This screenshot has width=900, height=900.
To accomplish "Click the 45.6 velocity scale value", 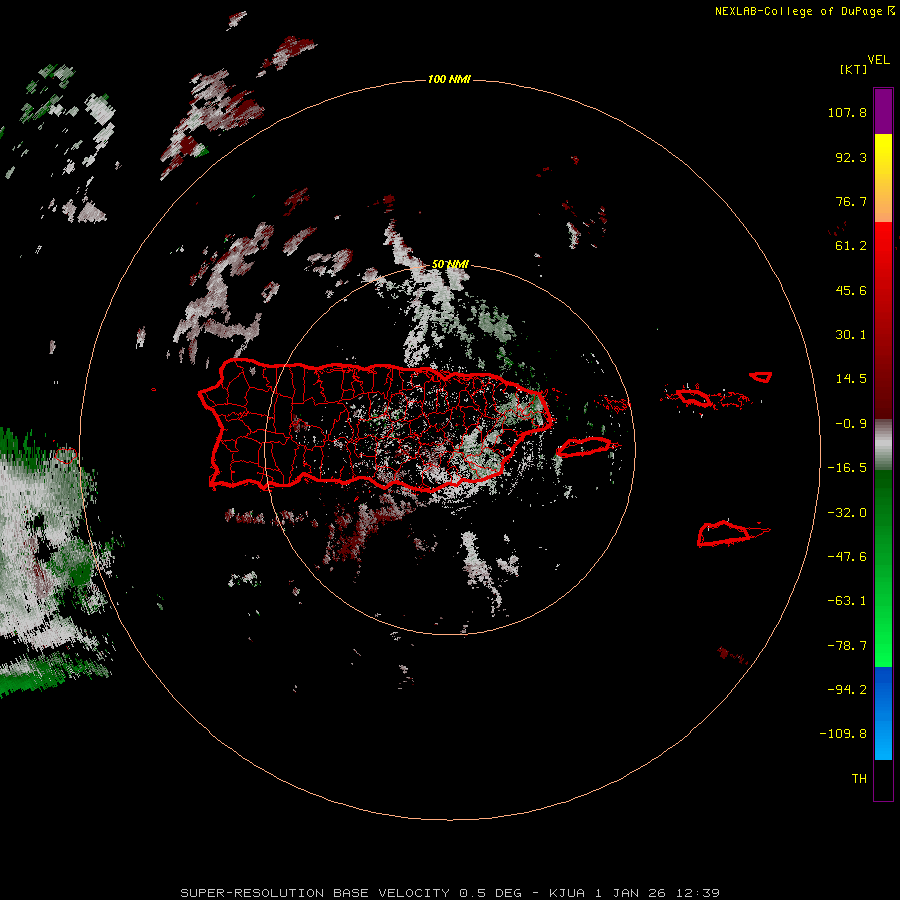I will [x=851, y=290].
